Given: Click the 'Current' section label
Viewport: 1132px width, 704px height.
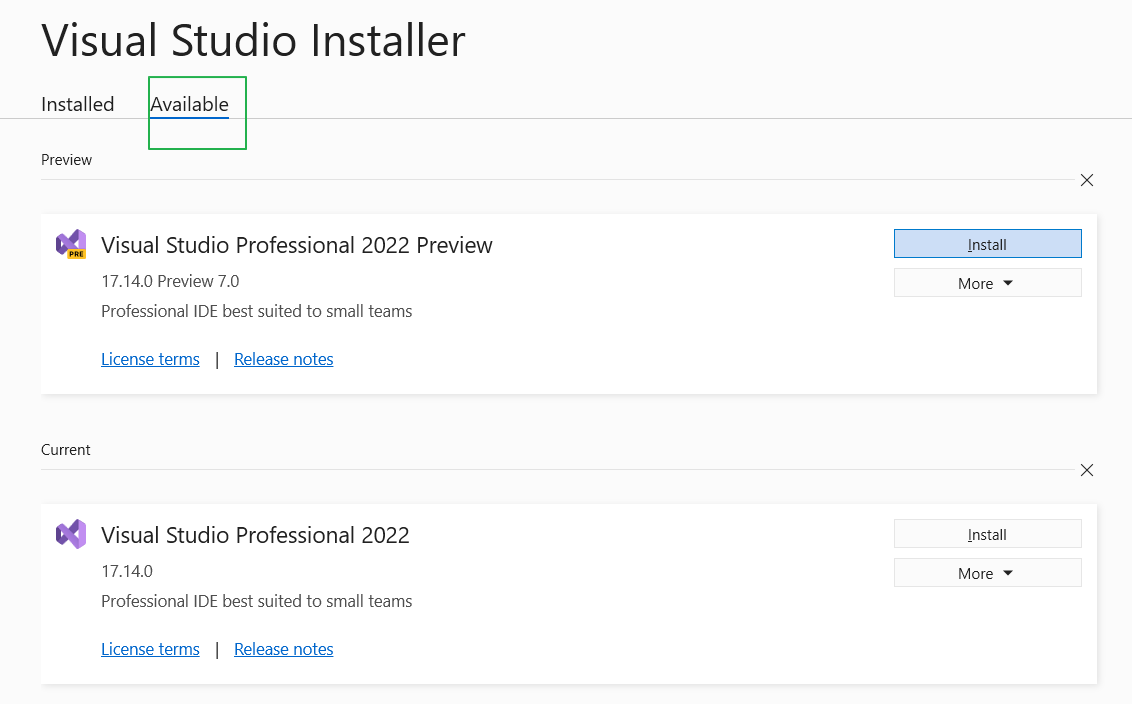Looking at the screenshot, I should click(66, 450).
